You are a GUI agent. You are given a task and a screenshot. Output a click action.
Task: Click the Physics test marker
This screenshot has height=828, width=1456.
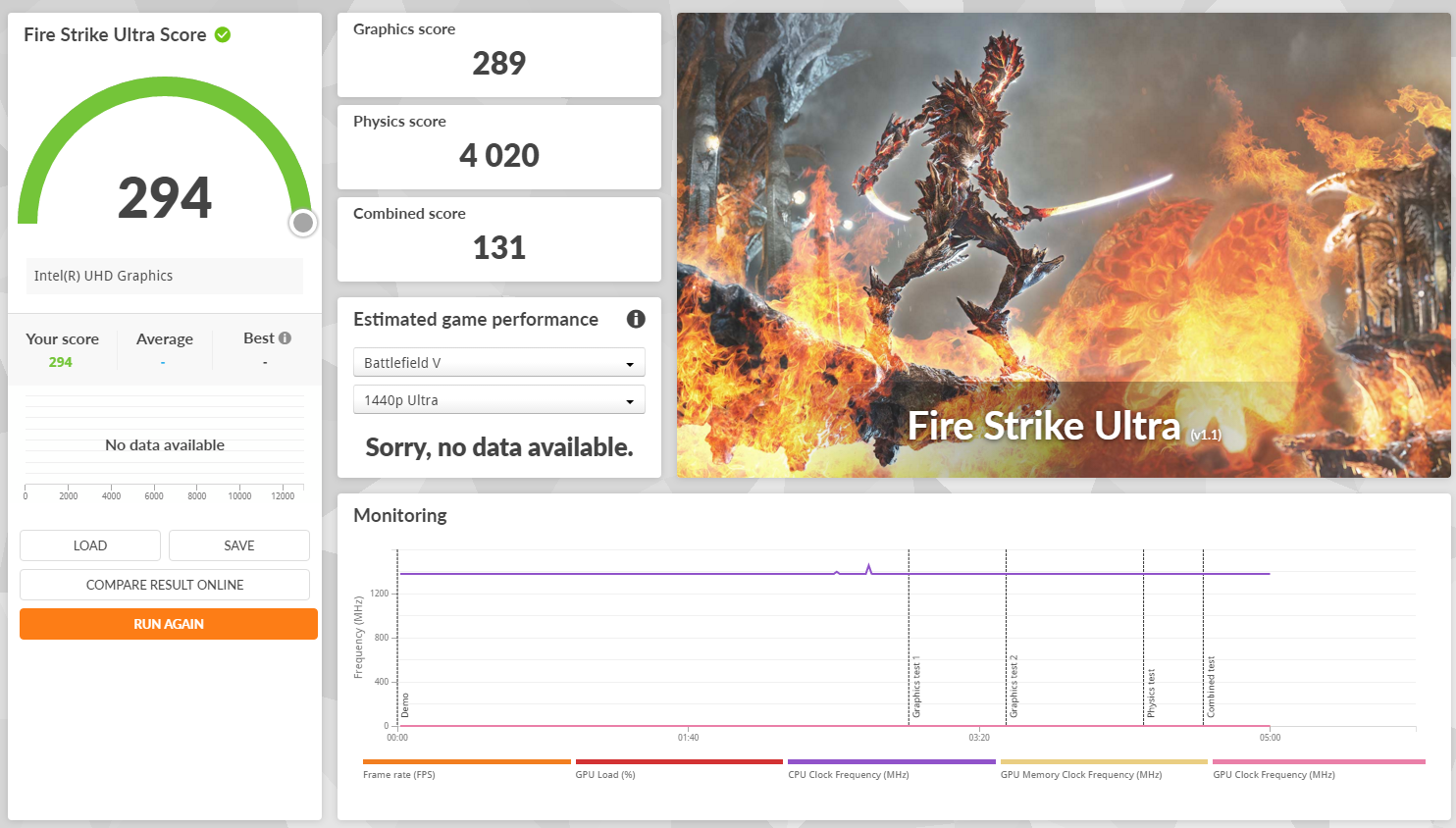tap(1151, 693)
